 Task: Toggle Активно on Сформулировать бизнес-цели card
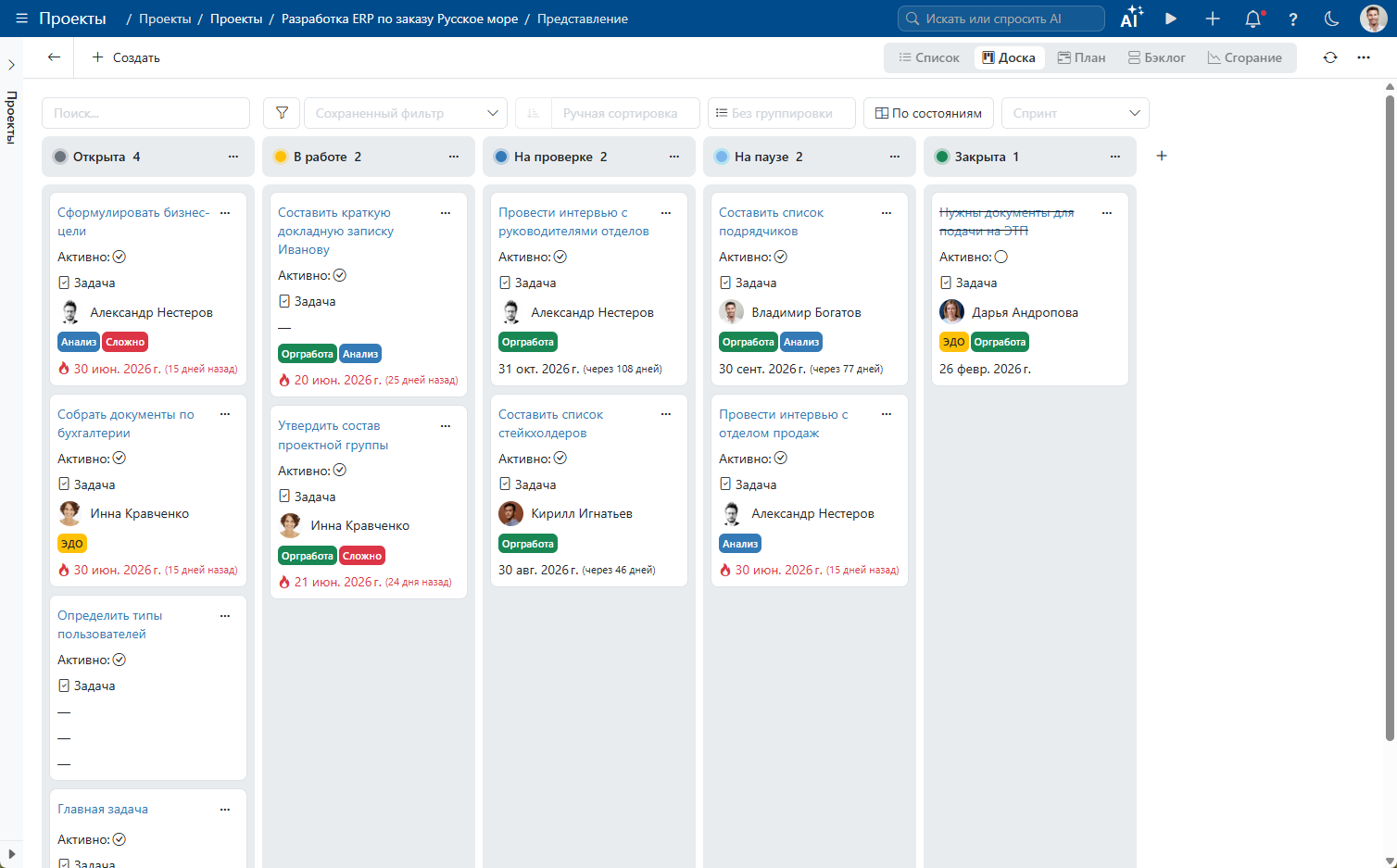tap(120, 257)
